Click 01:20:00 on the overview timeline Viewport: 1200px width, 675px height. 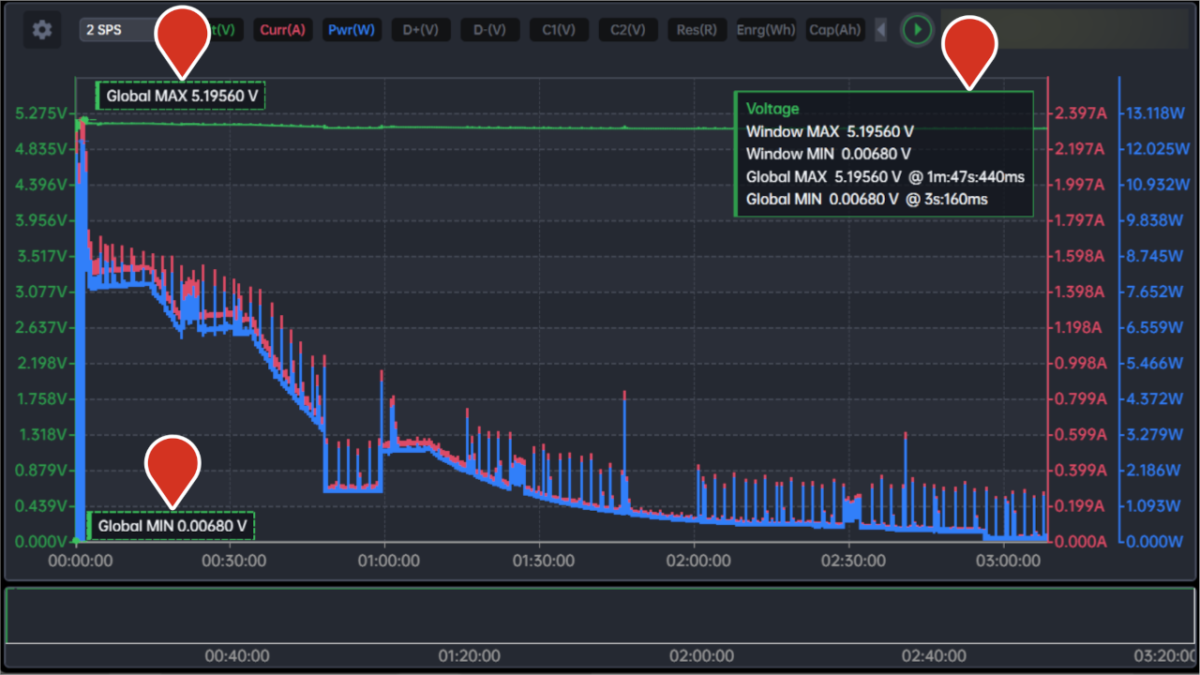(x=468, y=656)
